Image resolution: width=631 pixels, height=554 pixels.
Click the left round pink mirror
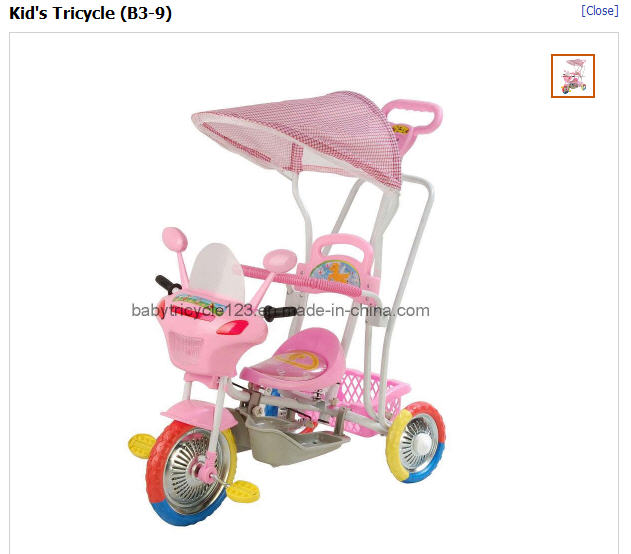(175, 239)
